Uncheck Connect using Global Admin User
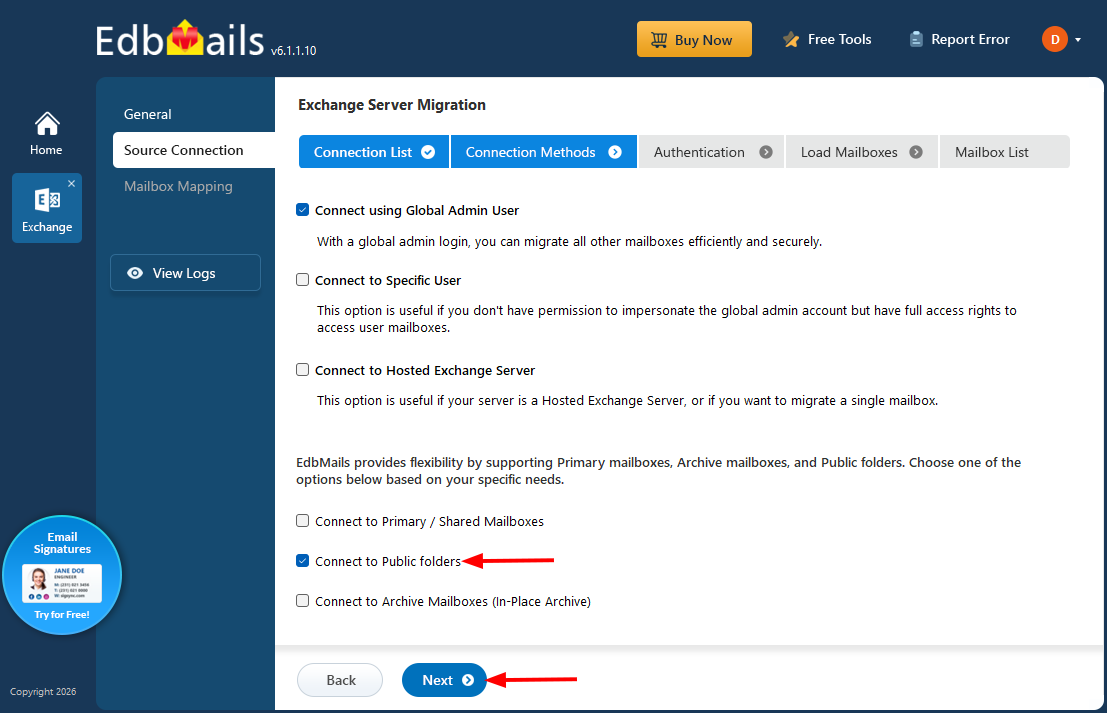Viewport: 1107px width, 713px height. [x=303, y=210]
